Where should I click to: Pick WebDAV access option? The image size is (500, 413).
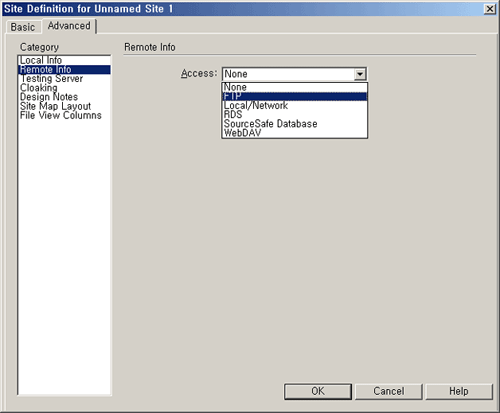coord(295,133)
